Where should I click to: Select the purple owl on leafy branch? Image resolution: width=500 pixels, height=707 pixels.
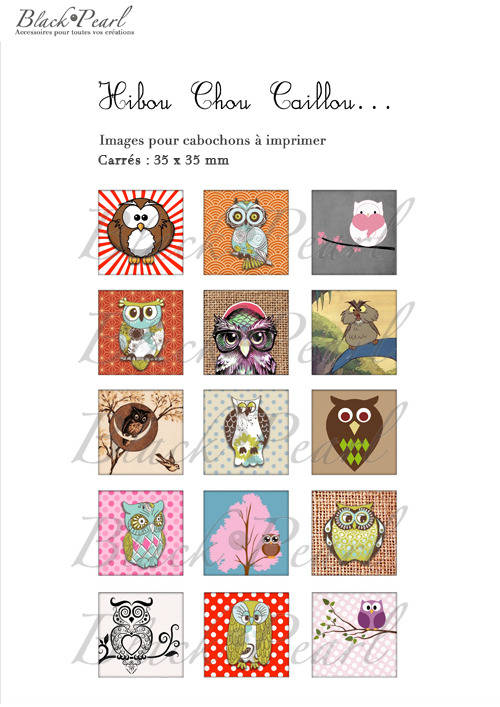(x=354, y=635)
